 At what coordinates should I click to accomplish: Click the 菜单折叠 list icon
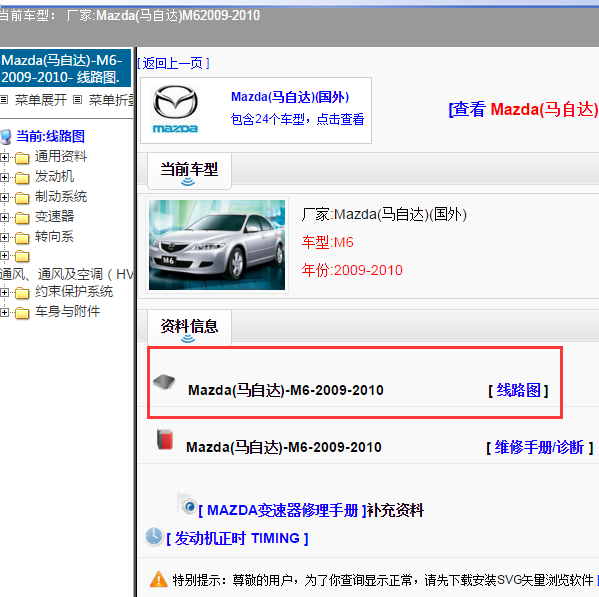coord(78,100)
